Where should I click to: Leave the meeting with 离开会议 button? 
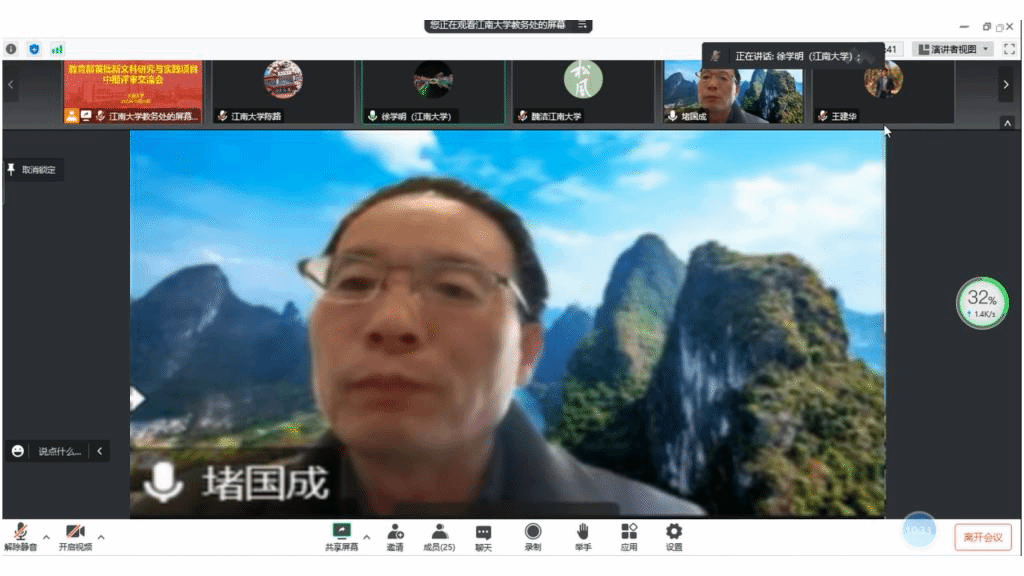tap(982, 537)
